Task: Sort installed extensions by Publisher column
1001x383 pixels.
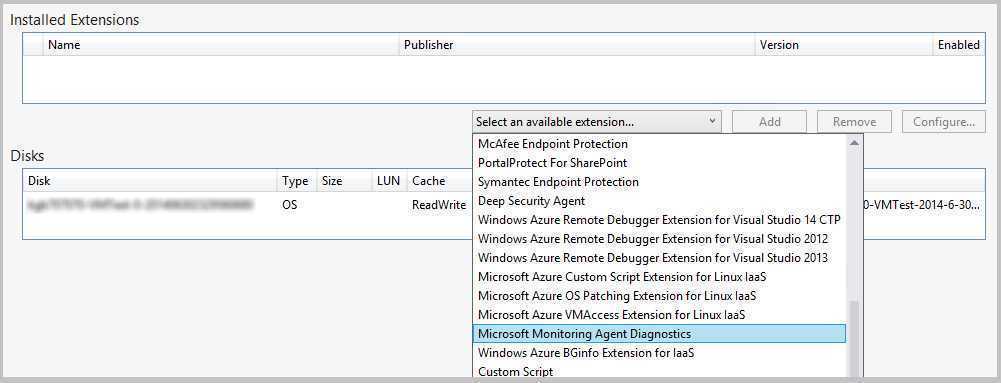Action: tap(577, 45)
